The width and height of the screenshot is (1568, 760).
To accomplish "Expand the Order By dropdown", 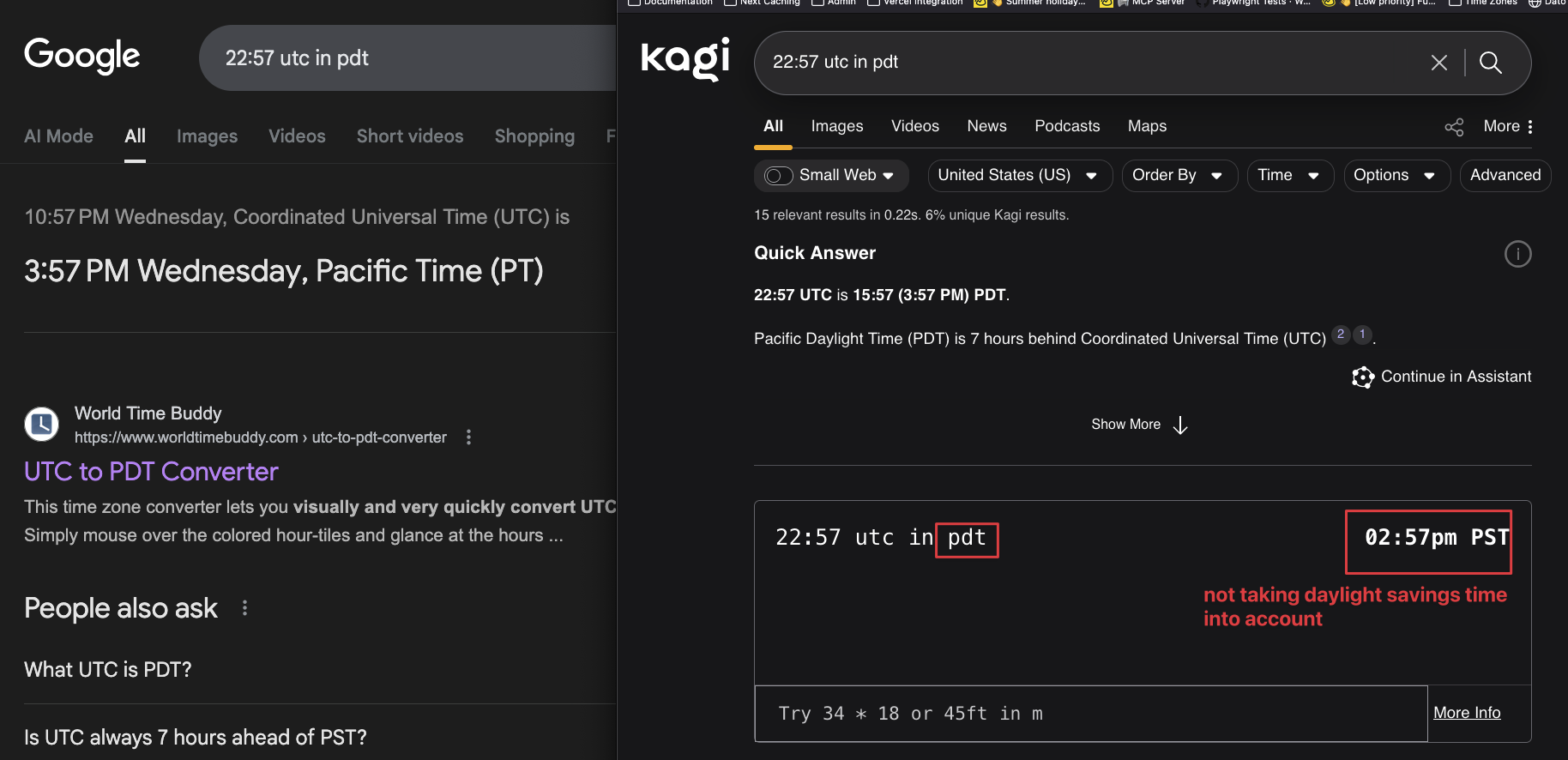I will point(1179,176).
